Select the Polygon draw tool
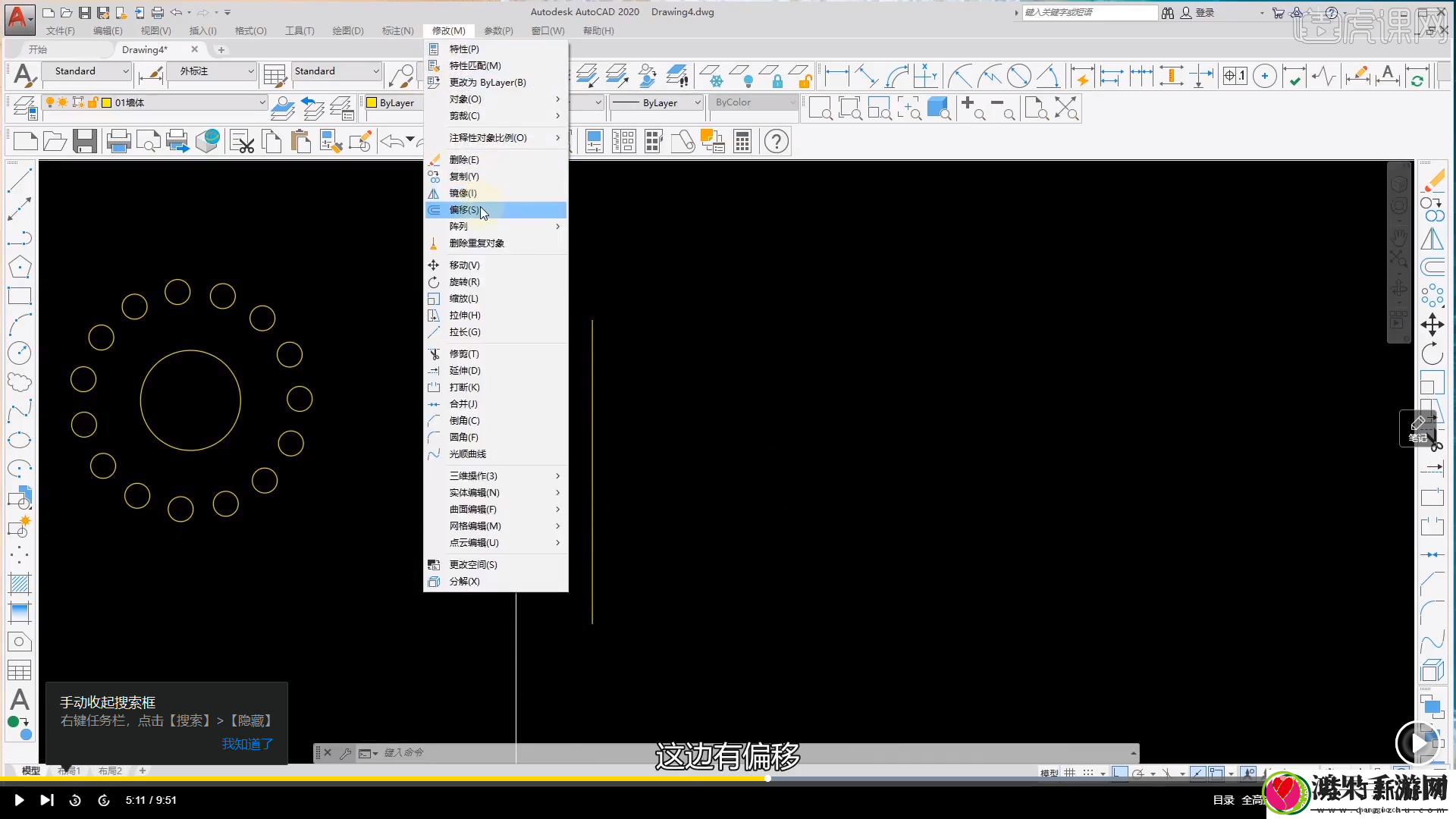The image size is (1456, 819). (20, 267)
